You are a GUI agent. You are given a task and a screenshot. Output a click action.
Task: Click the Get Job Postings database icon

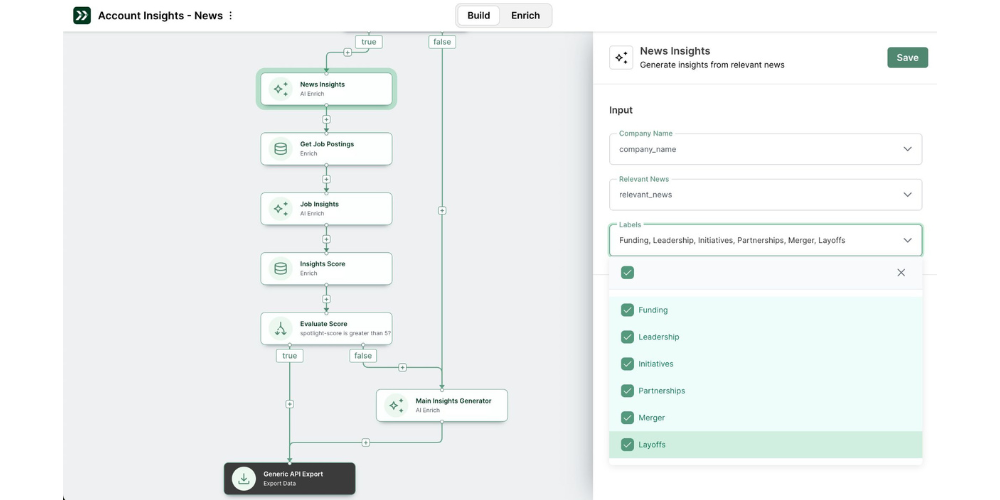(x=280, y=149)
